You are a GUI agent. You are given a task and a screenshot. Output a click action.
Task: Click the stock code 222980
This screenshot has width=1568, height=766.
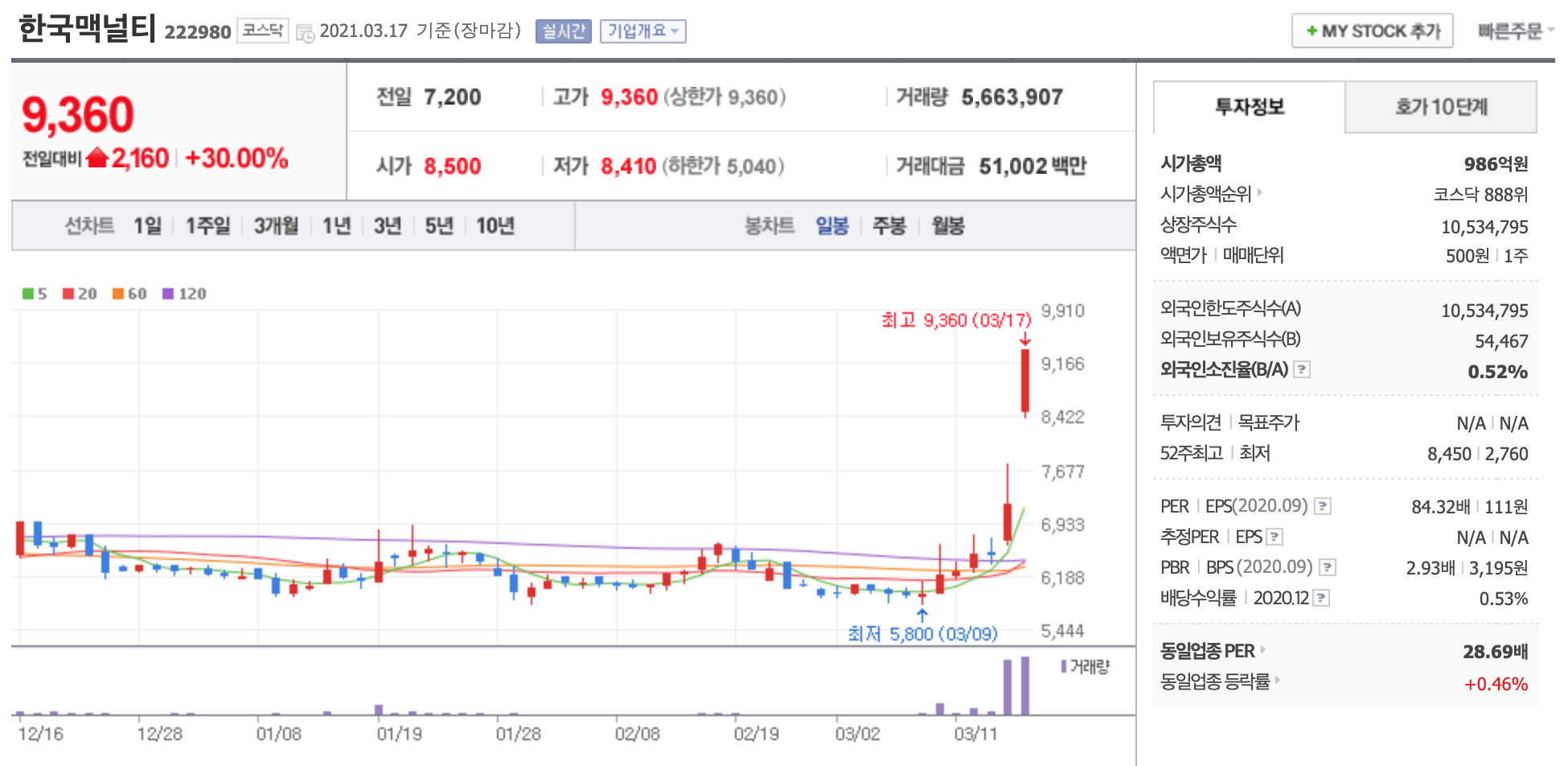coord(198,32)
